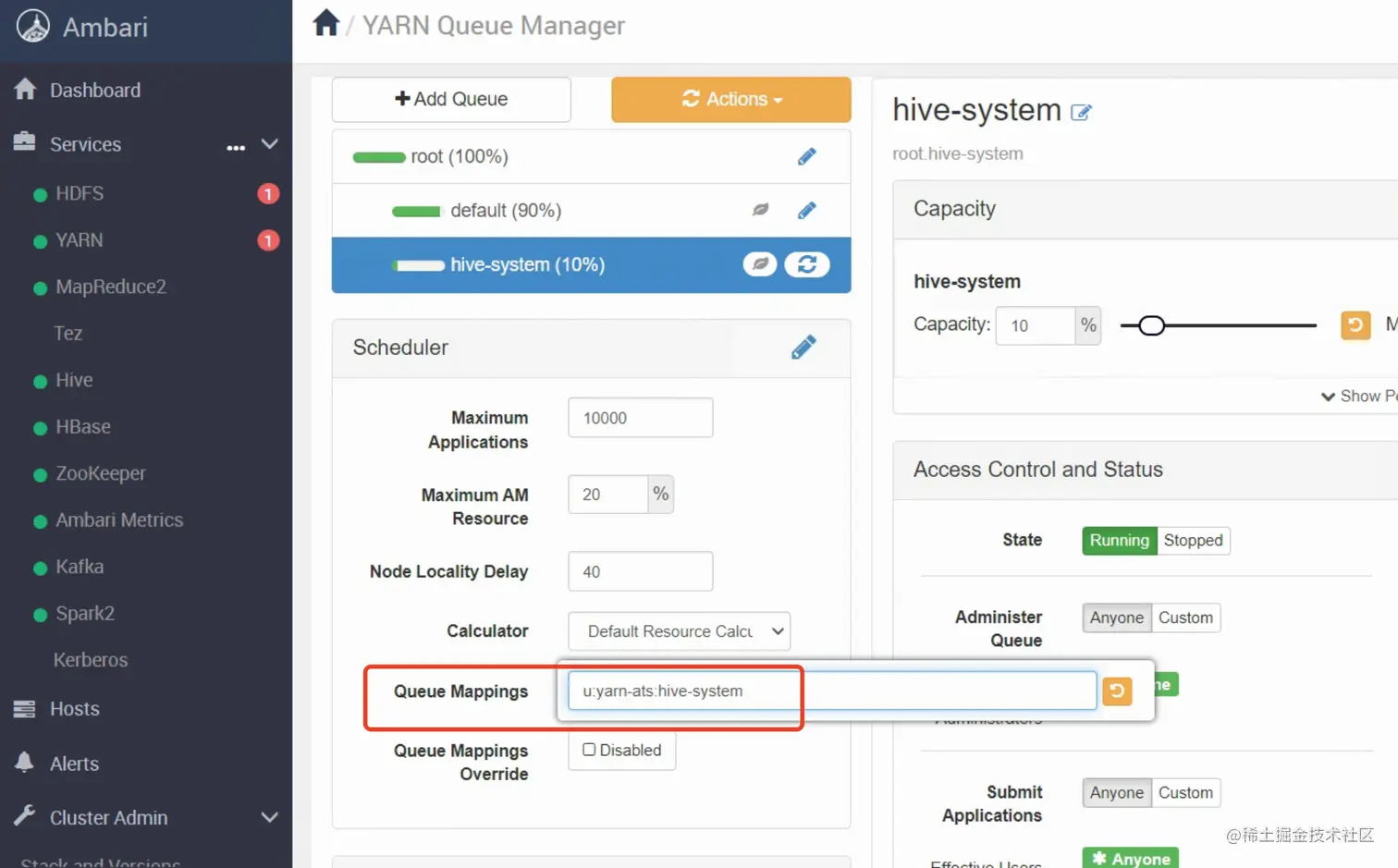The height and width of the screenshot is (868, 1398).
Task: Select hive-system (10%) queue
Action: [527, 264]
